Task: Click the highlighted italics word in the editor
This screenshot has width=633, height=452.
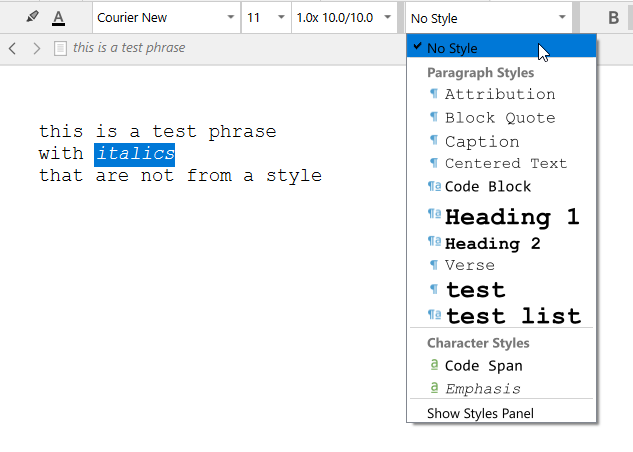Action: click(135, 154)
